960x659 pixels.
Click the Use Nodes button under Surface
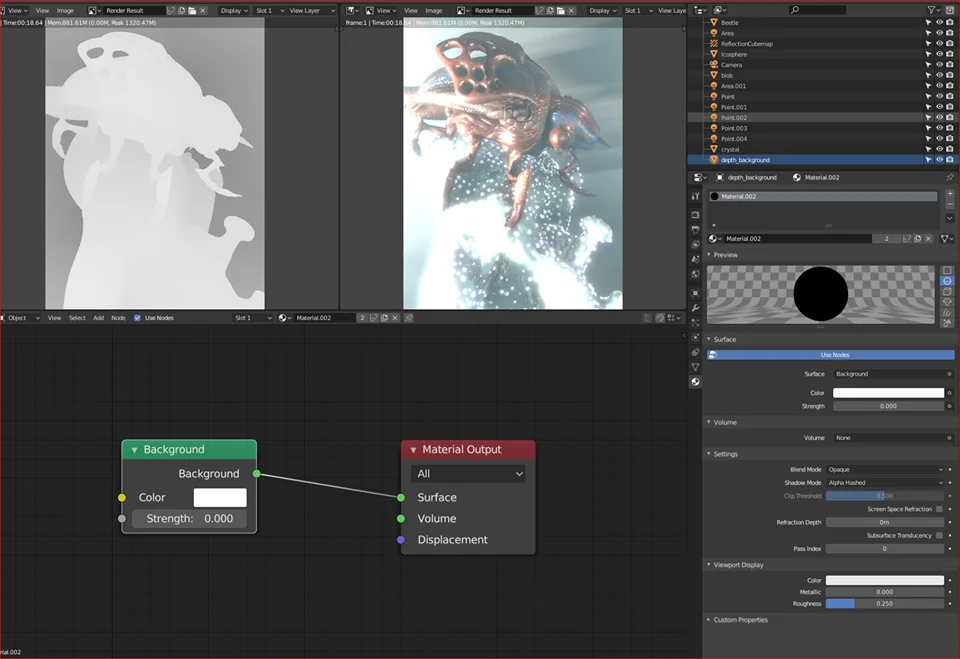[833, 354]
